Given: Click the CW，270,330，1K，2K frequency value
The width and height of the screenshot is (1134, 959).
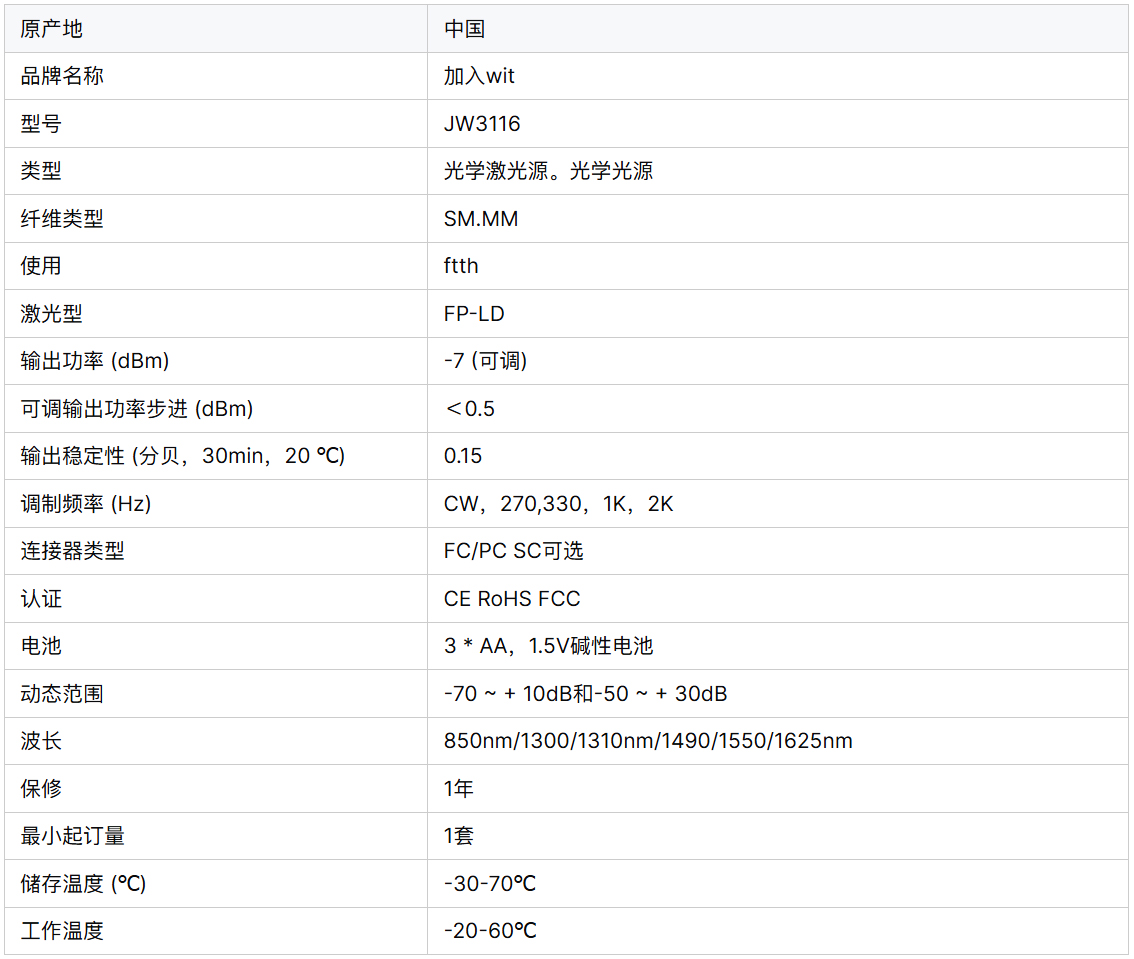Looking at the screenshot, I should [558, 504].
